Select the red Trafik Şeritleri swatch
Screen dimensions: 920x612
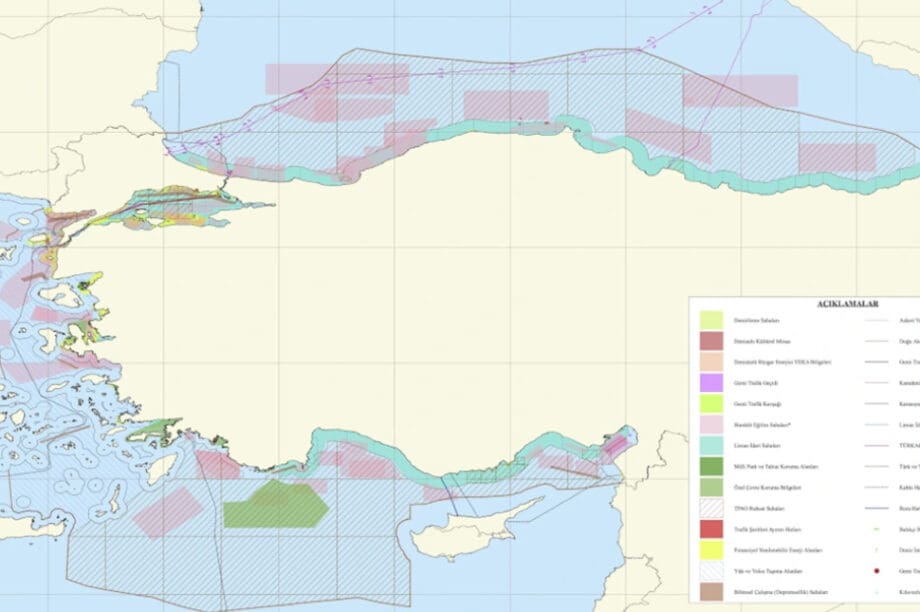point(711,529)
